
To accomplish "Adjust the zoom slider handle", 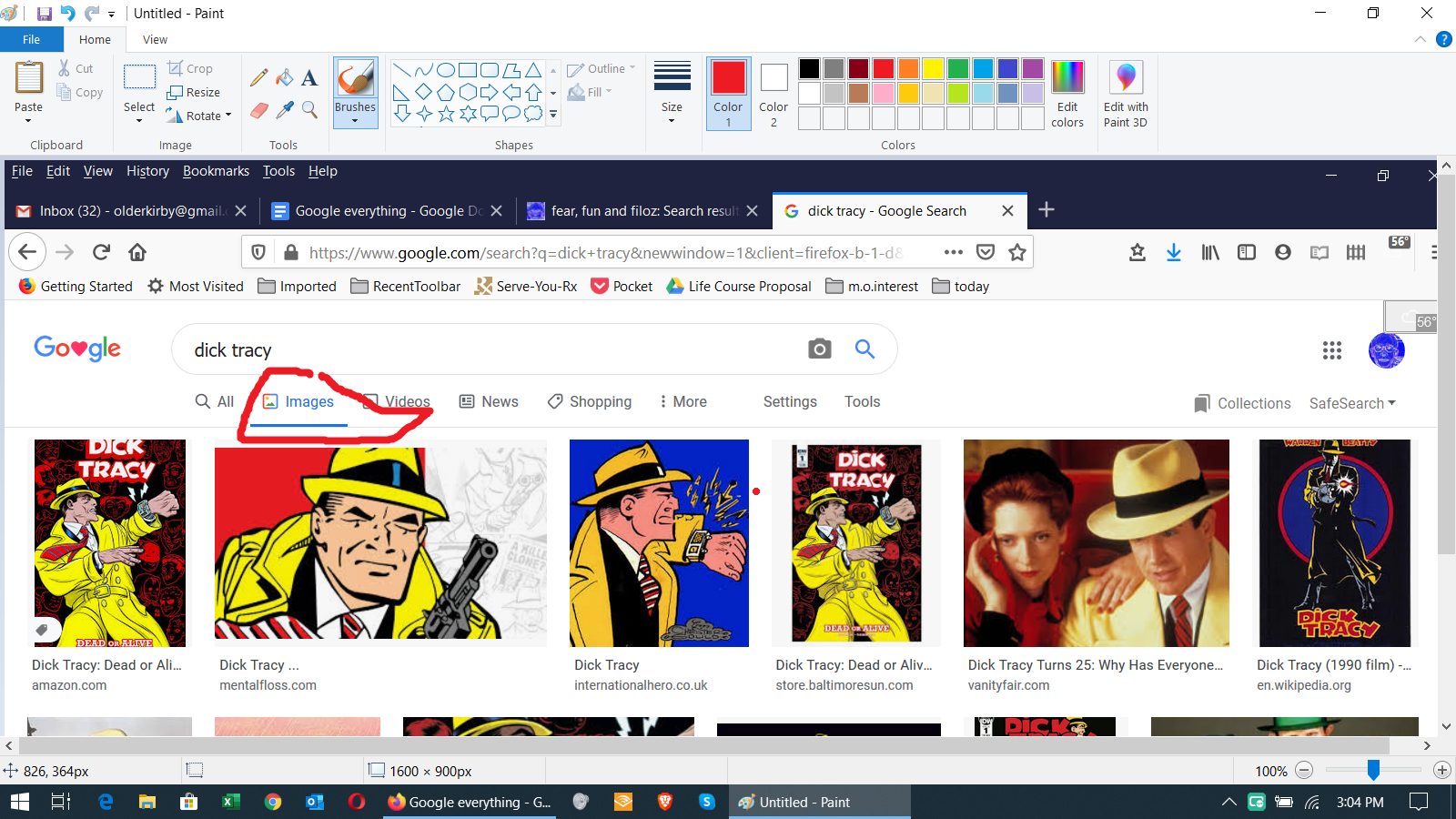I will coord(1373,771).
